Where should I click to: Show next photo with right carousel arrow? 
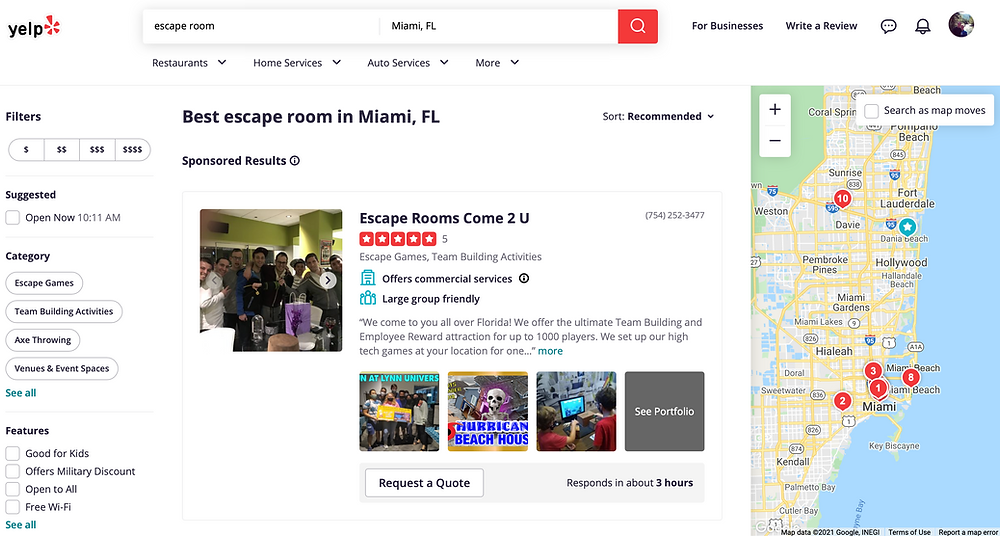[328, 280]
